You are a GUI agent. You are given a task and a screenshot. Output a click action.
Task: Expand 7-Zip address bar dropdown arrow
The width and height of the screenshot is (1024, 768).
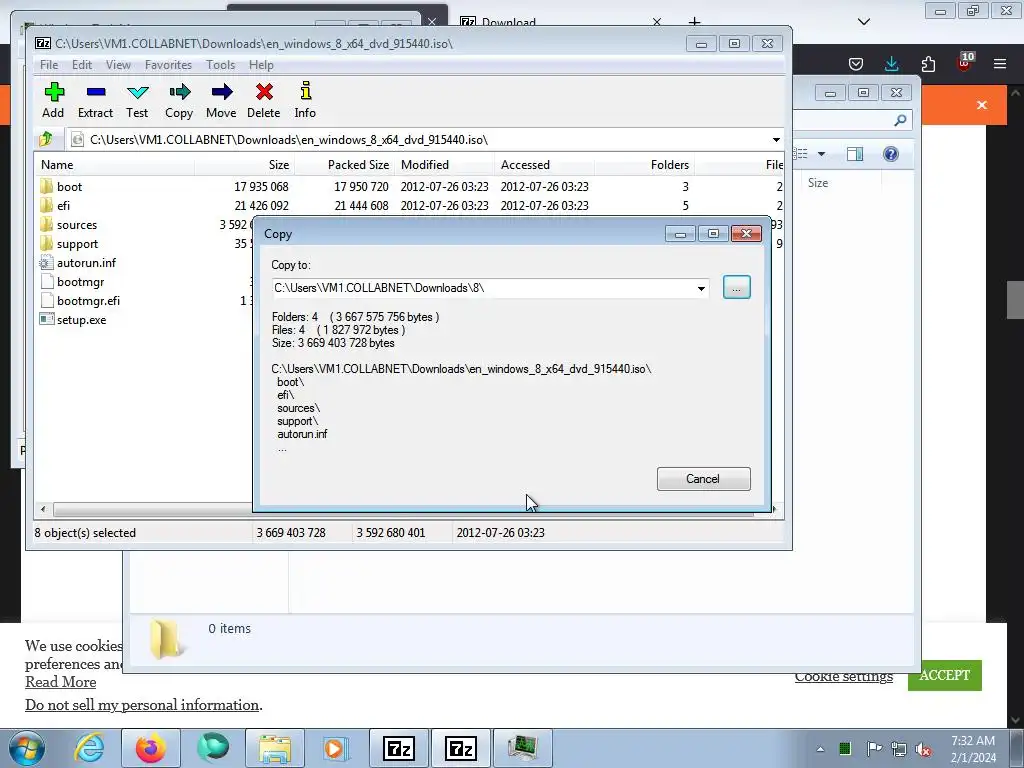point(776,140)
